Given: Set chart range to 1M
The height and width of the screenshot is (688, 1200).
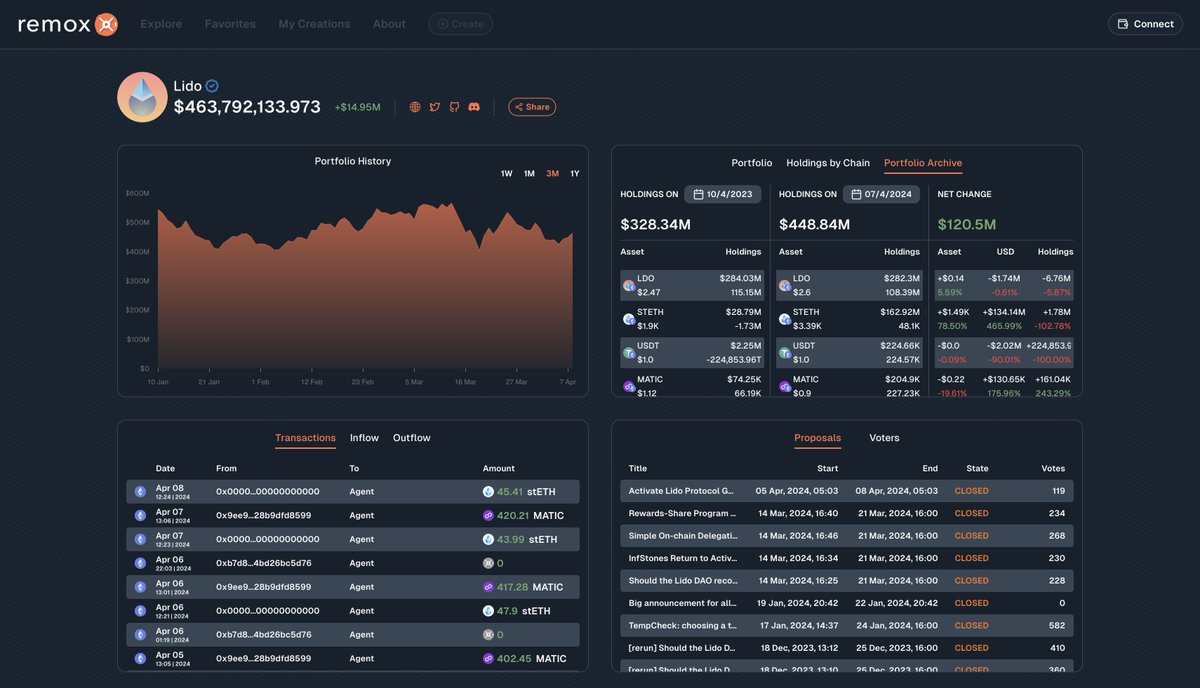Looking at the screenshot, I should pos(529,174).
